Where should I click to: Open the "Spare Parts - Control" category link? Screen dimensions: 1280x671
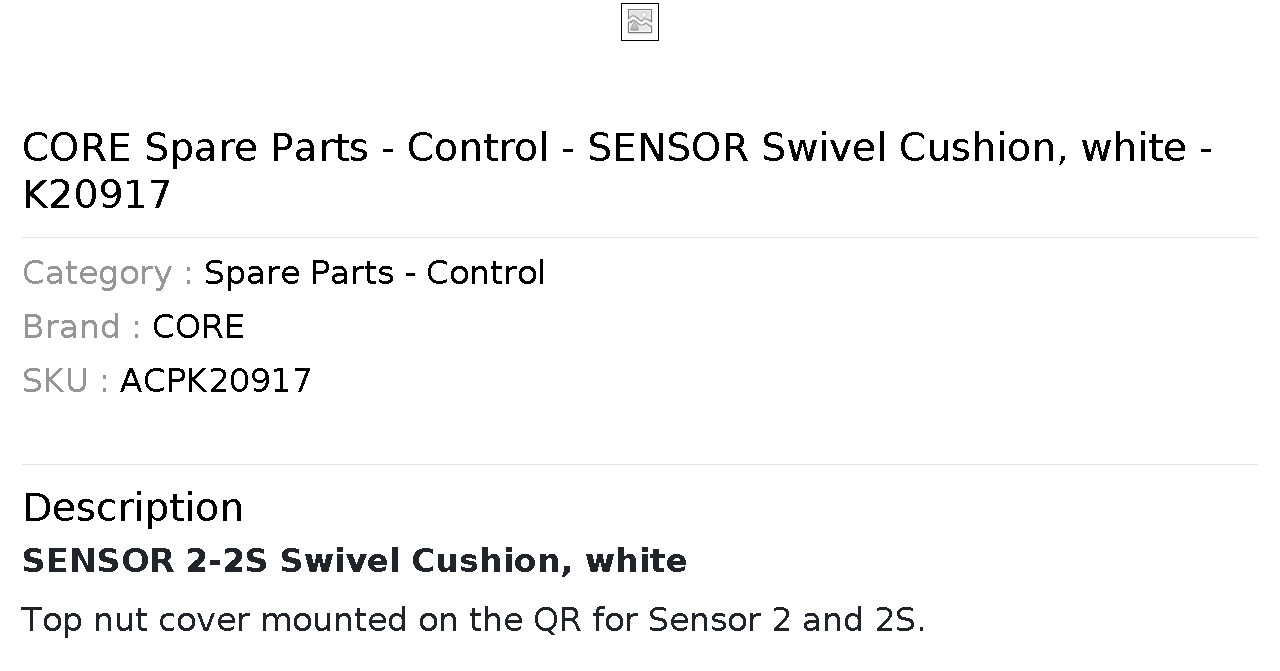(374, 273)
